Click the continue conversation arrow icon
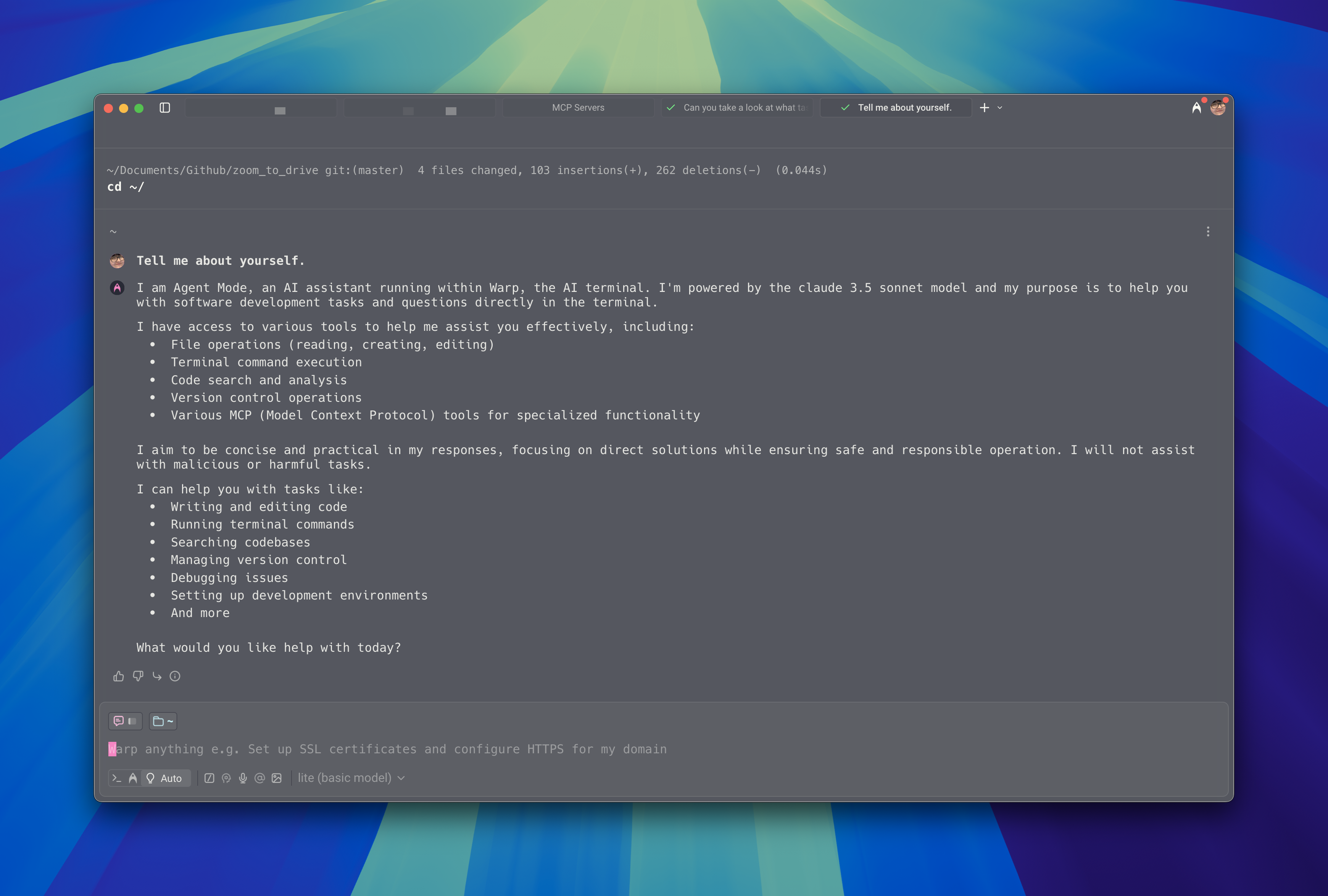Image resolution: width=1328 pixels, height=896 pixels. tap(156, 676)
